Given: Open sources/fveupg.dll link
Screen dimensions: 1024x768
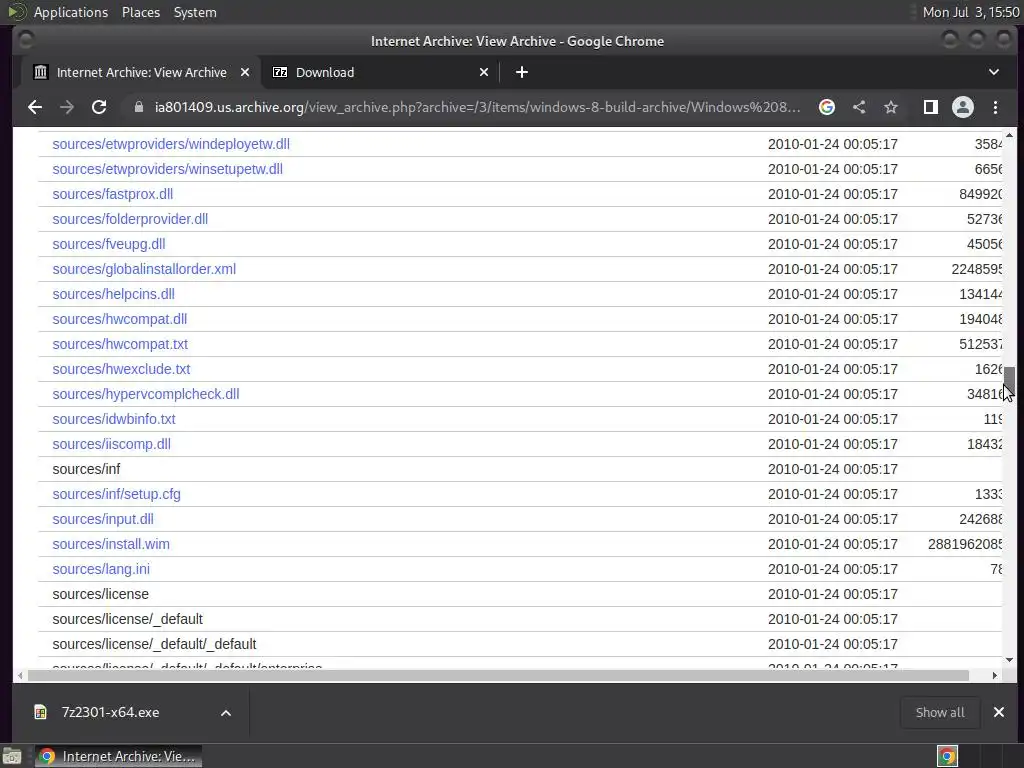Looking at the screenshot, I should [x=108, y=244].
